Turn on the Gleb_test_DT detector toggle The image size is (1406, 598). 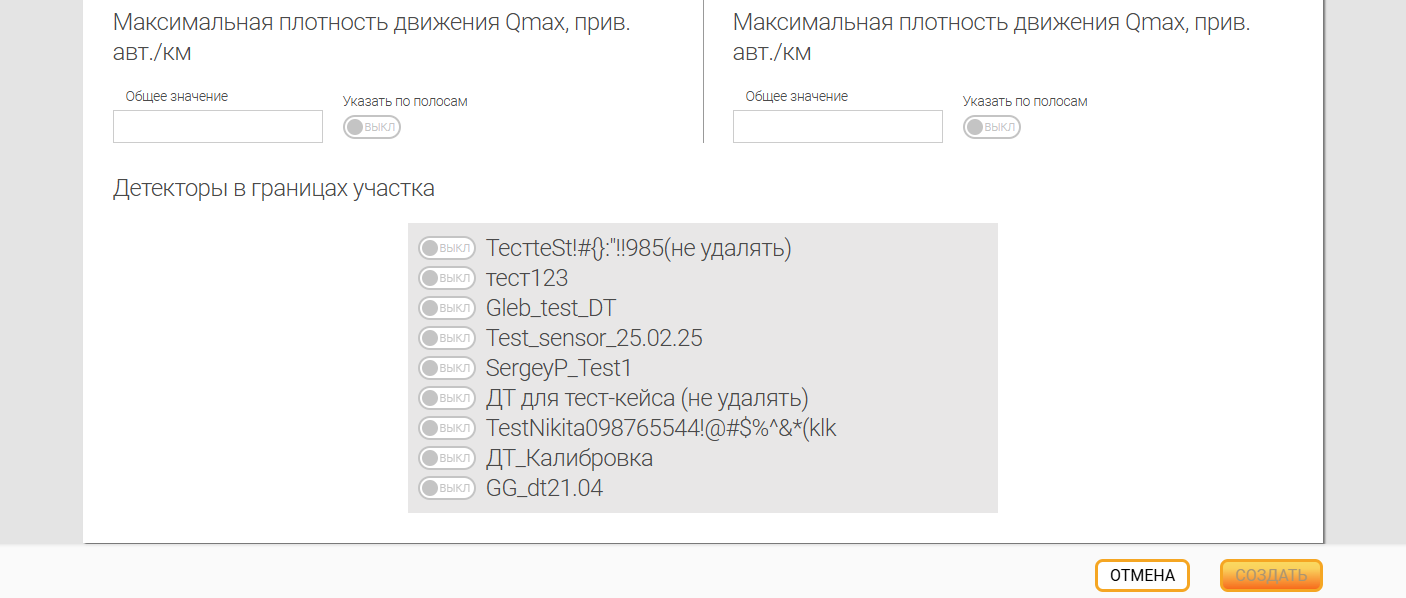[446, 308]
